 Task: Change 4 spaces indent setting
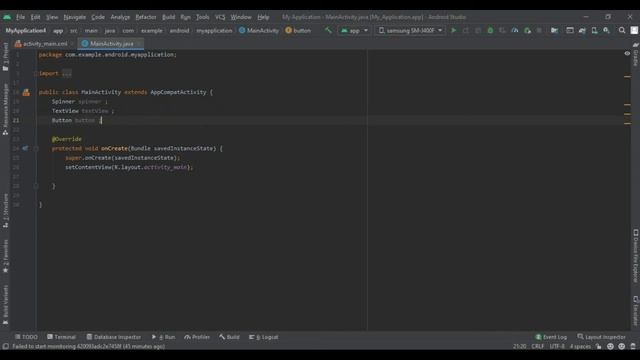(x=580, y=346)
